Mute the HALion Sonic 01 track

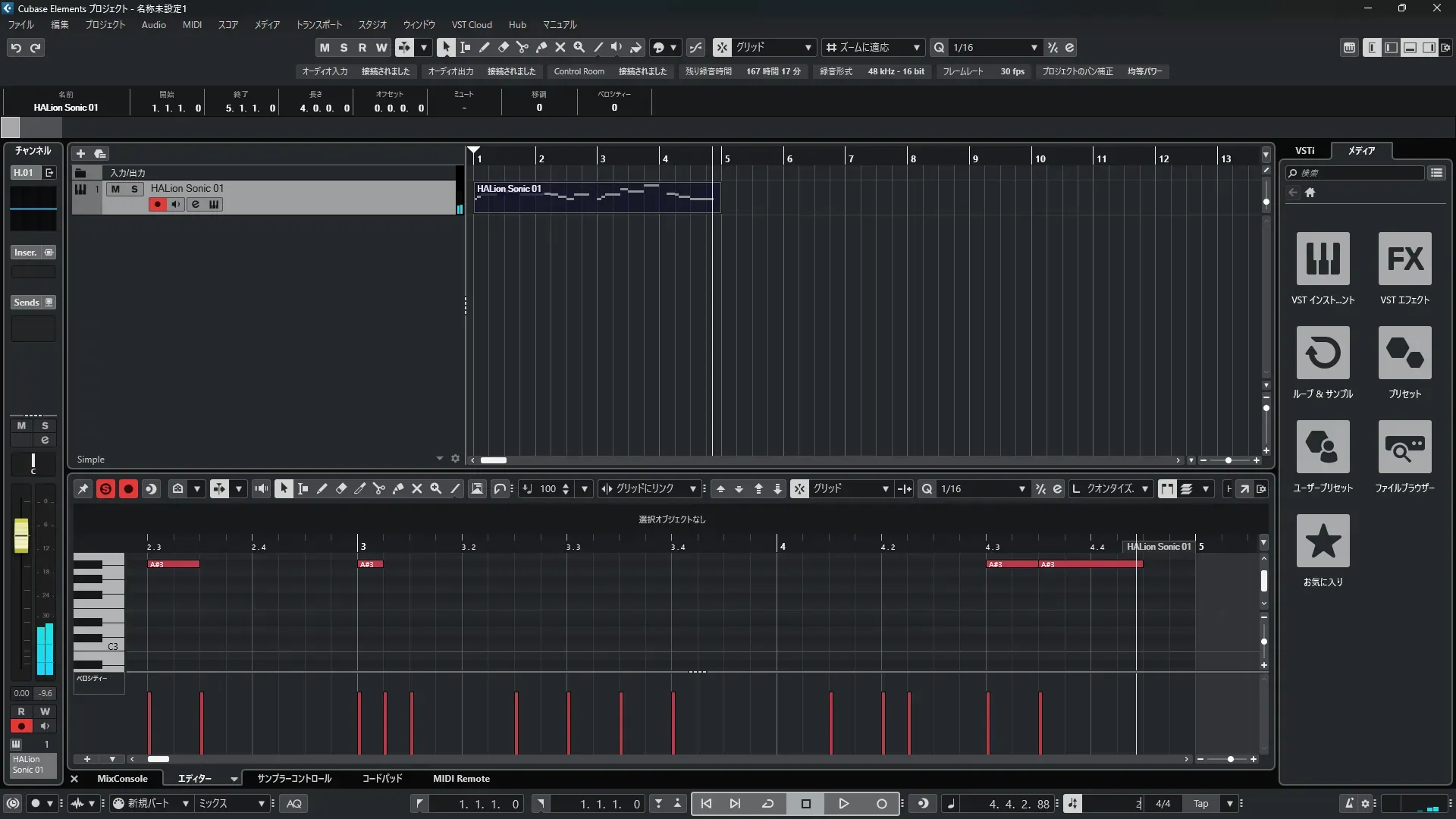click(115, 189)
